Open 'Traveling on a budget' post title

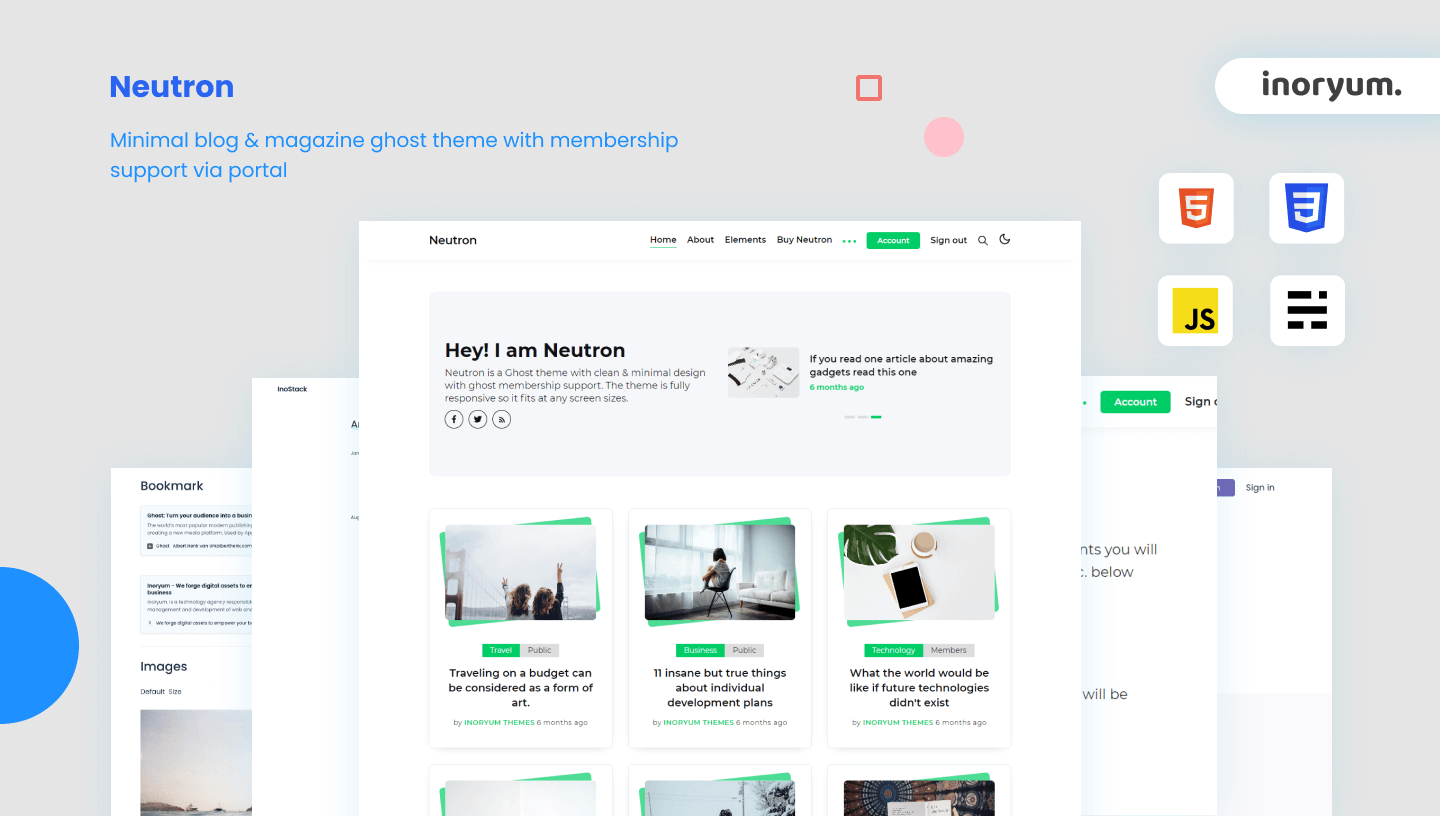click(x=520, y=688)
